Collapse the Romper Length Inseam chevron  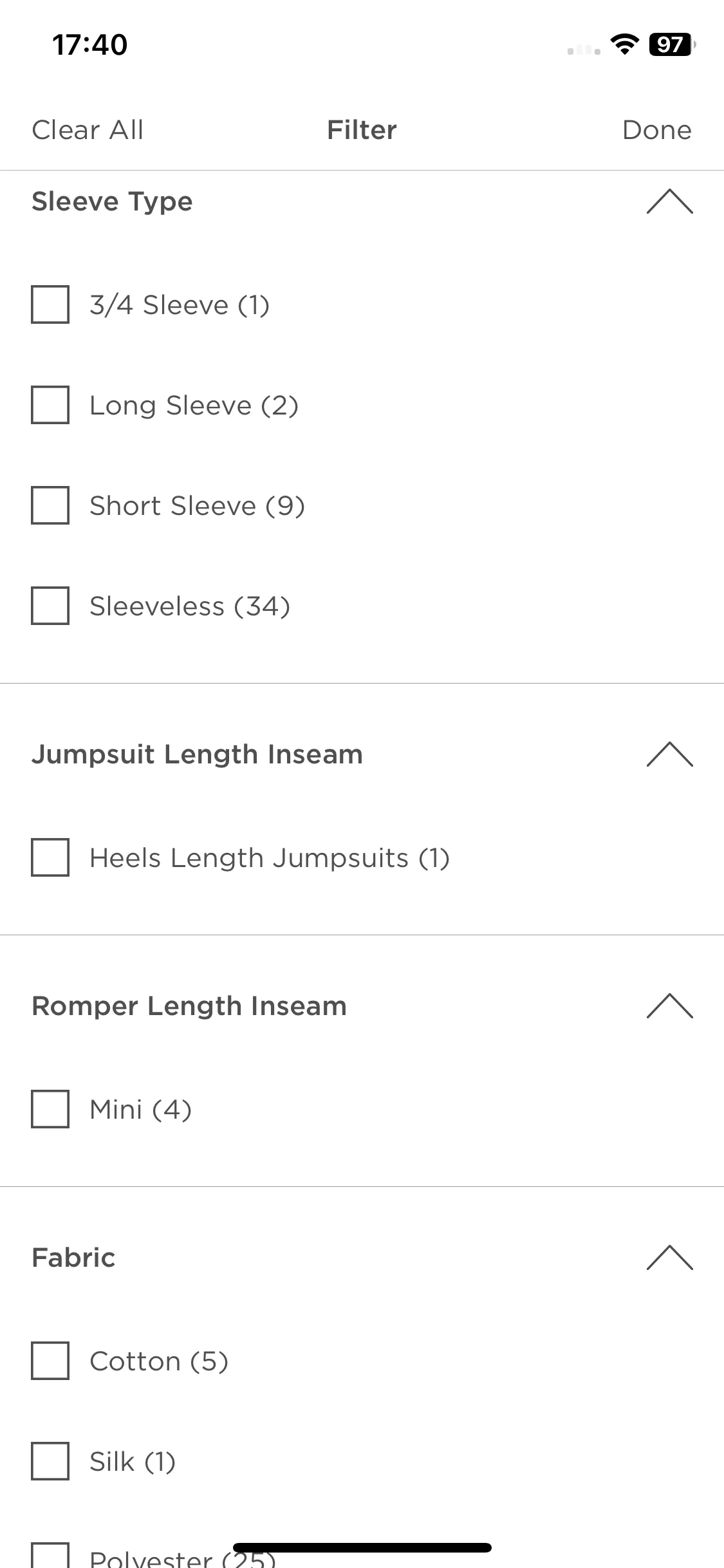[x=669, y=1006]
